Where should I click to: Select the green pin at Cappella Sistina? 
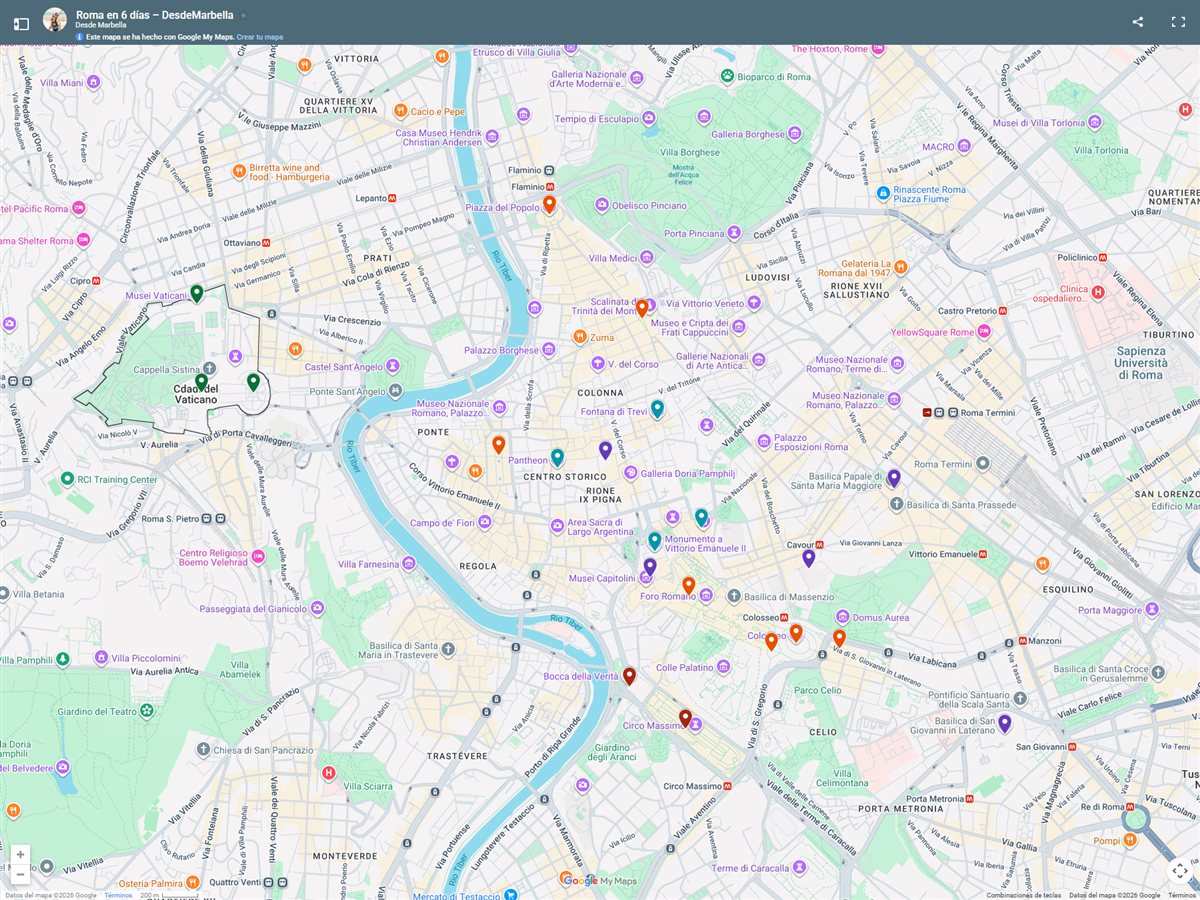(201, 381)
